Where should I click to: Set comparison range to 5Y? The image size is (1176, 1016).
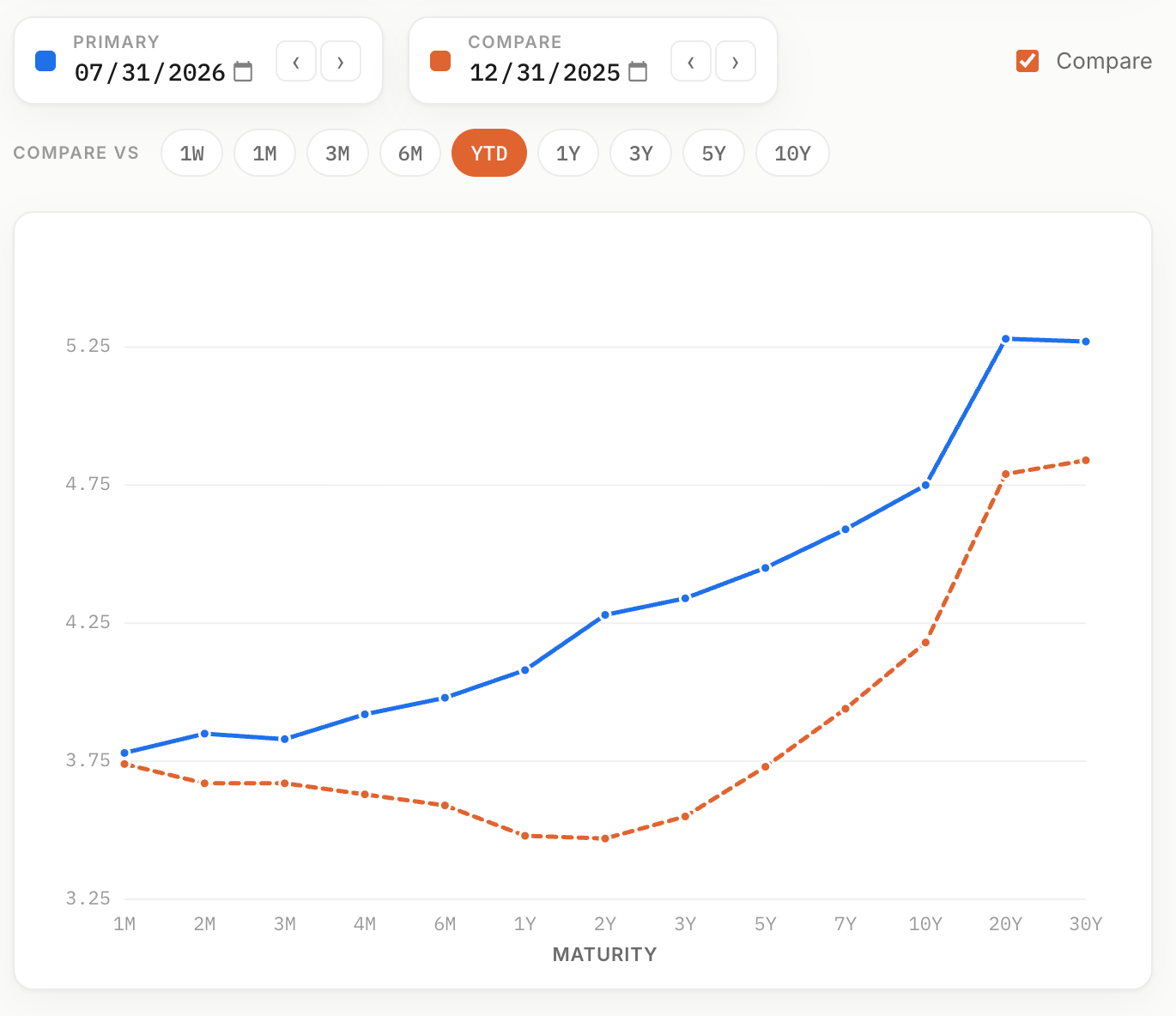tap(713, 153)
